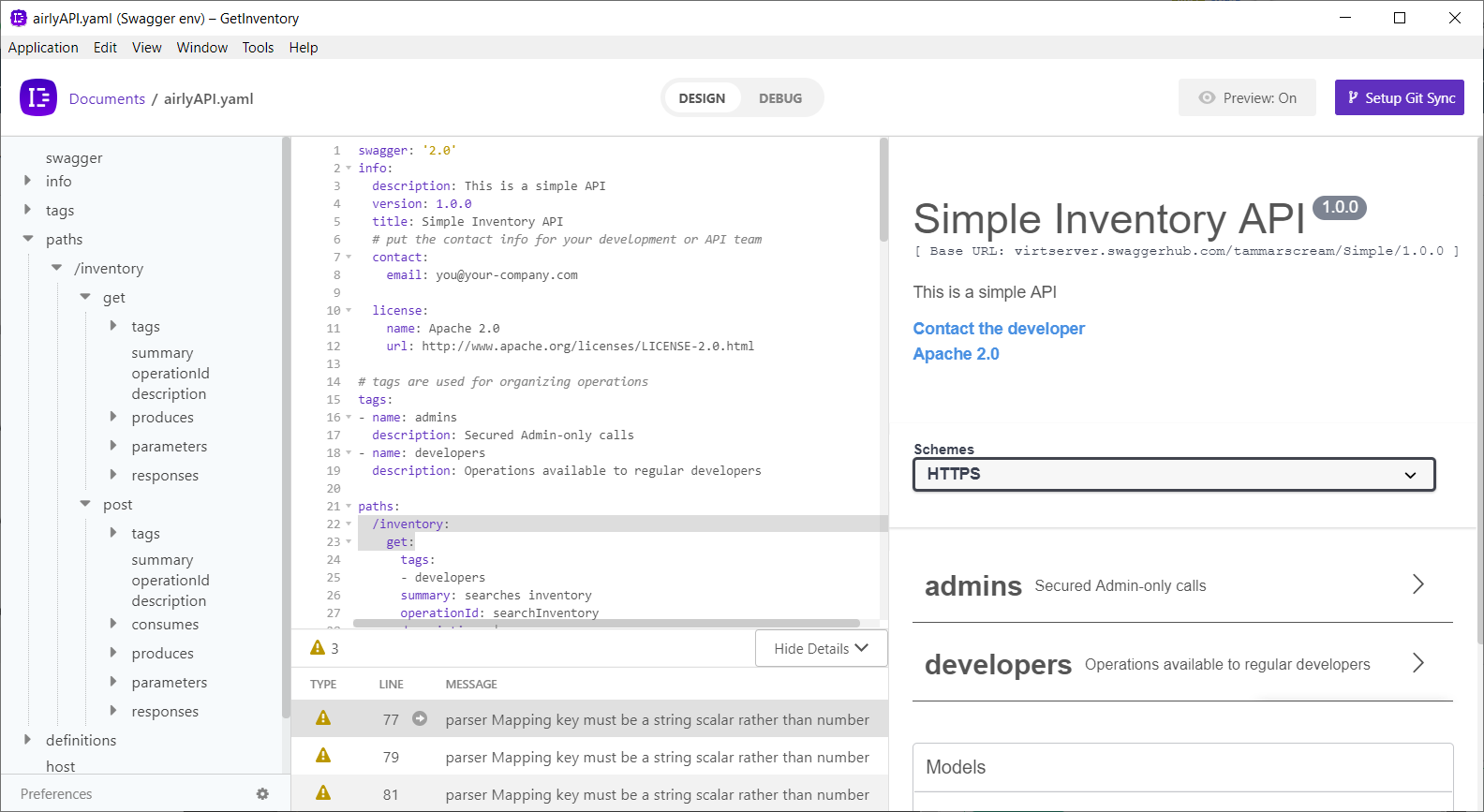The width and height of the screenshot is (1484, 812).
Task: Expand the definitions tree node
Action: [27, 740]
